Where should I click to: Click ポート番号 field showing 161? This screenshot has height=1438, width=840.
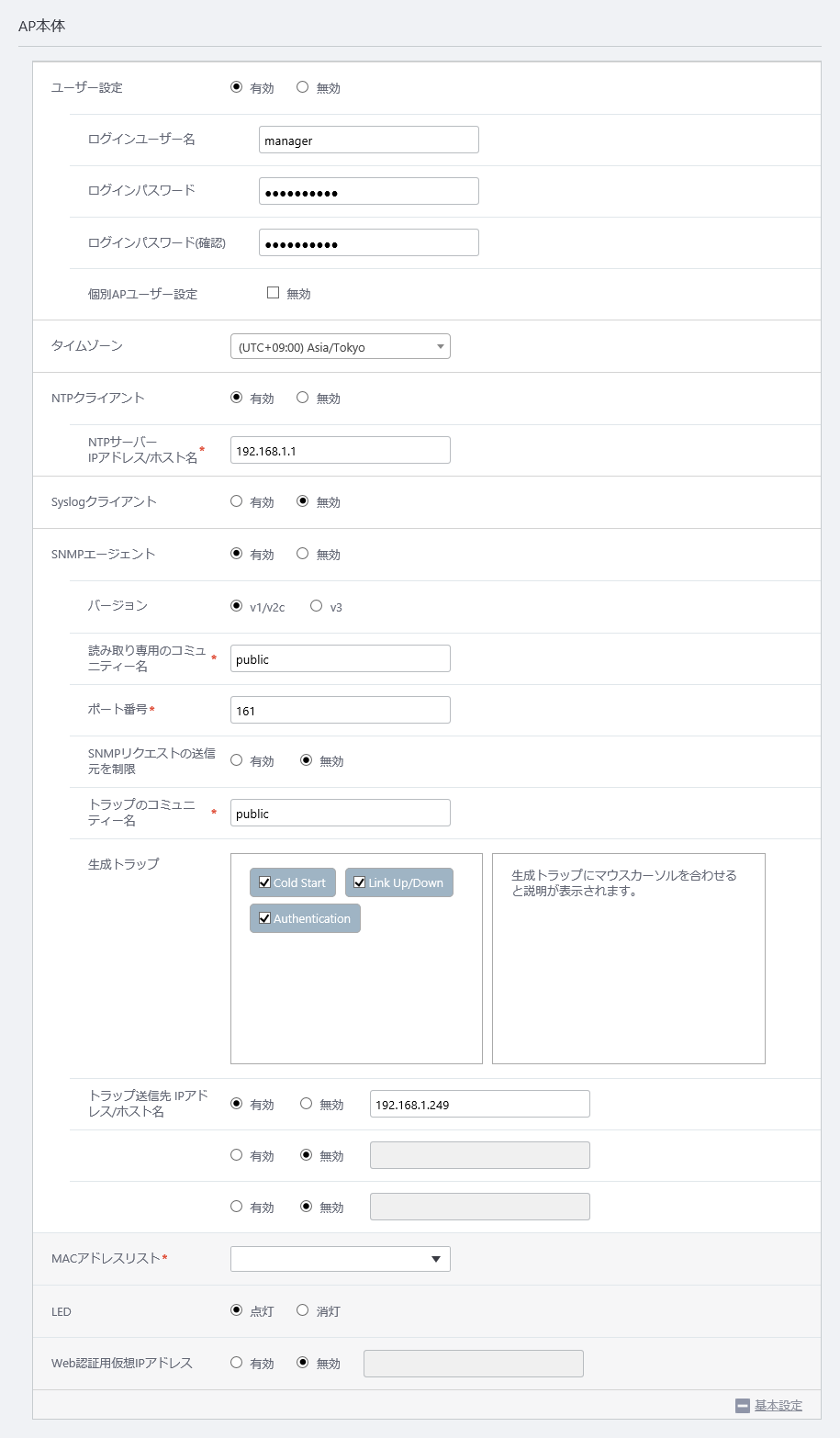pyautogui.click(x=340, y=710)
